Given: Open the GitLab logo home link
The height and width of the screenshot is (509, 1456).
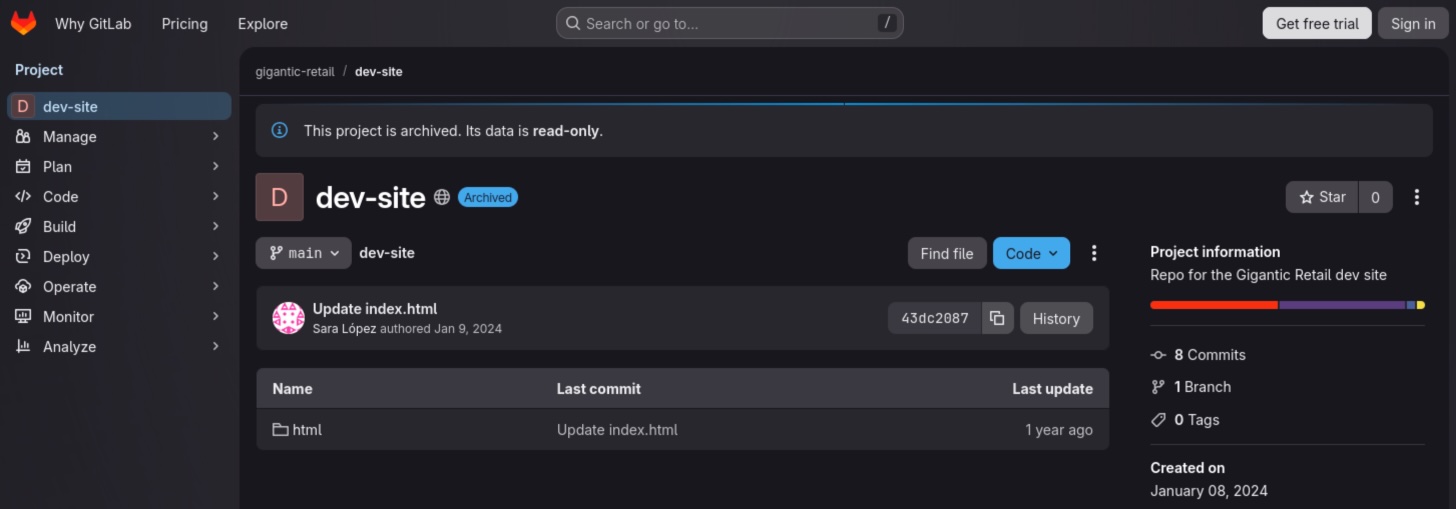Looking at the screenshot, I should (23, 23).
